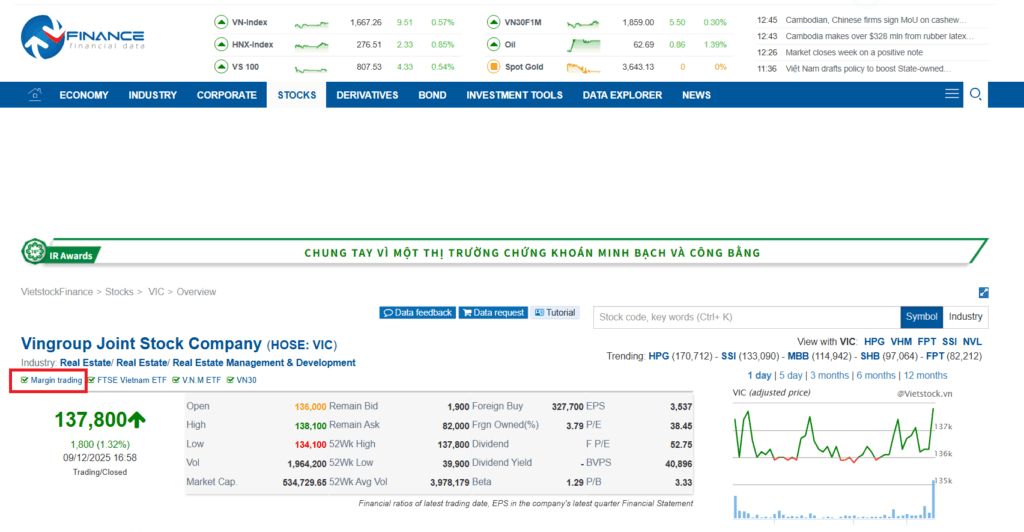Open the hamburger menu icon
The height and width of the screenshot is (532, 1024).
tap(952, 94)
